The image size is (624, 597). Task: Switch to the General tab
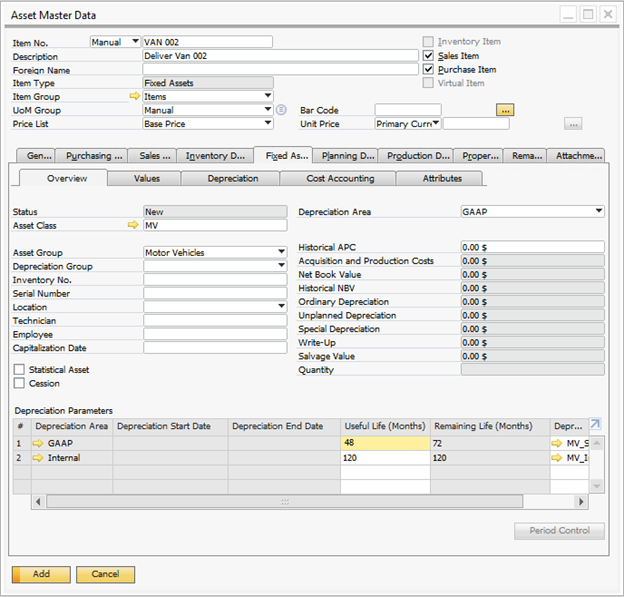[x=36, y=156]
